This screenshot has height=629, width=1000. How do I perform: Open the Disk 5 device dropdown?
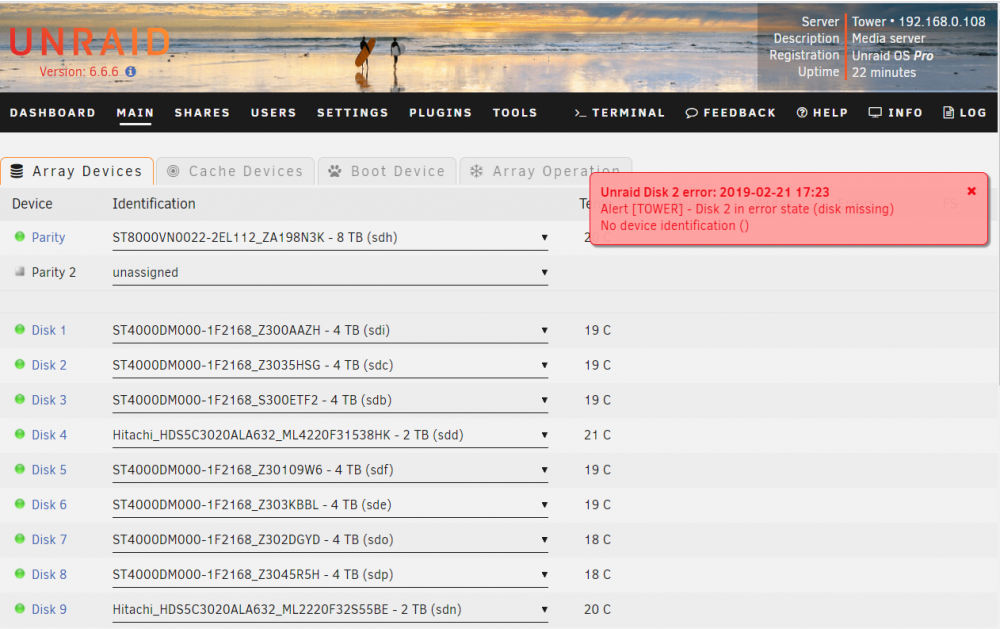click(x=330, y=471)
